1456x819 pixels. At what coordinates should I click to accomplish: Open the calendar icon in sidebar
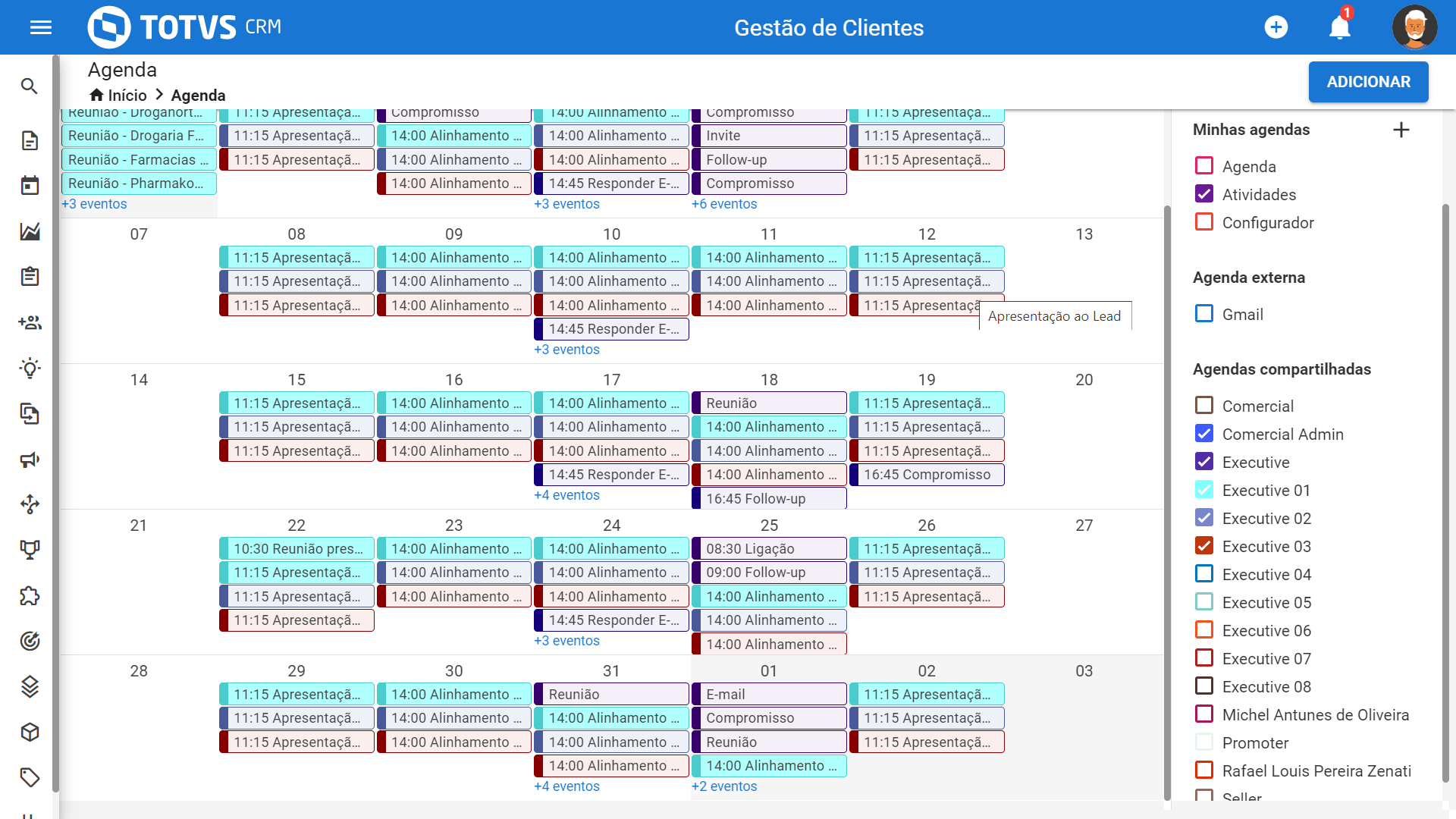click(30, 185)
